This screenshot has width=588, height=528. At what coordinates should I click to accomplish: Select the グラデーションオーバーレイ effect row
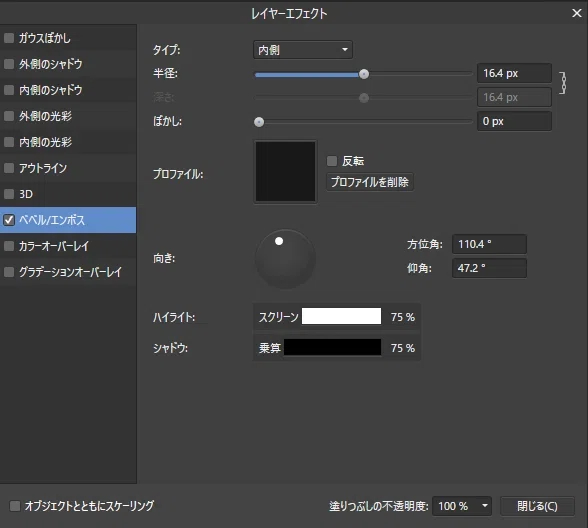click(x=68, y=272)
